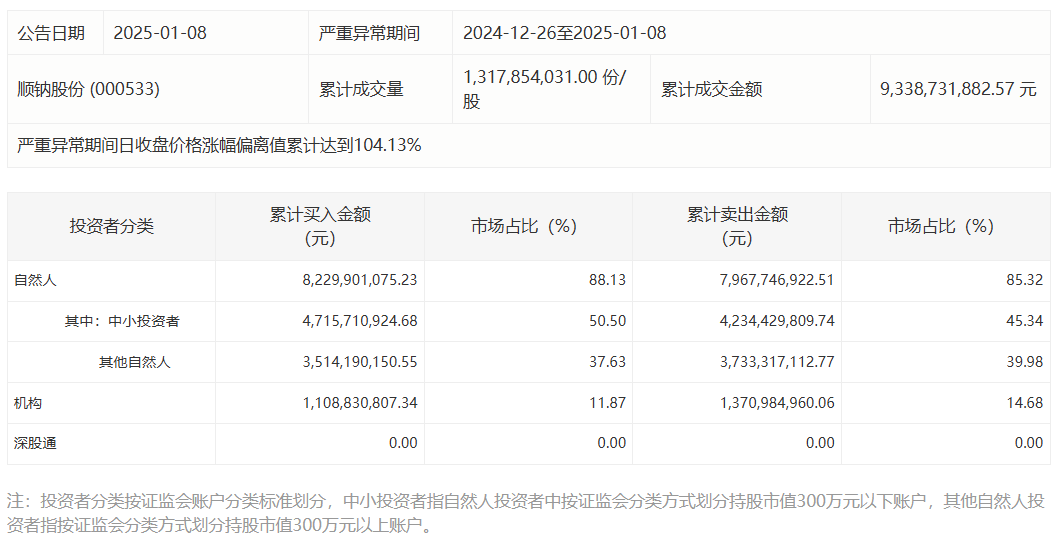Click the 公告日期 label cell

pos(55,33)
